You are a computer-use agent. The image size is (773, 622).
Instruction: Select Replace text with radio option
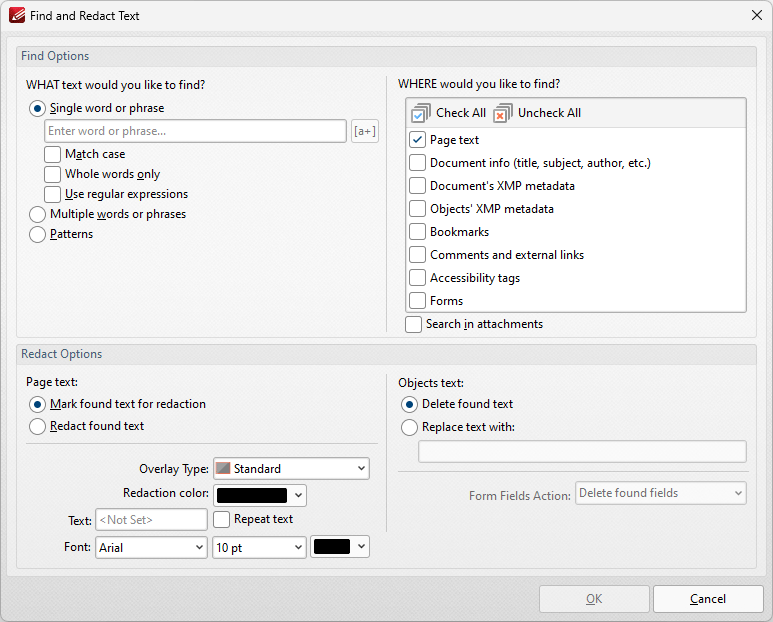tap(409, 427)
